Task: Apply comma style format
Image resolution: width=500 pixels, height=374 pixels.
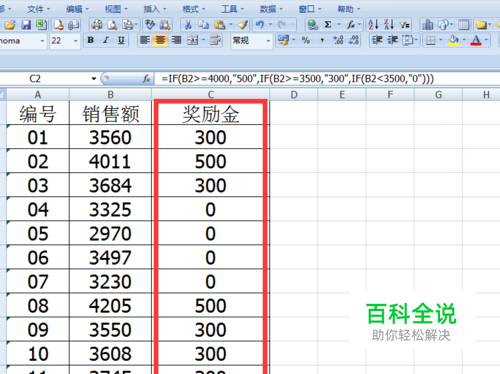Action: (x=322, y=41)
